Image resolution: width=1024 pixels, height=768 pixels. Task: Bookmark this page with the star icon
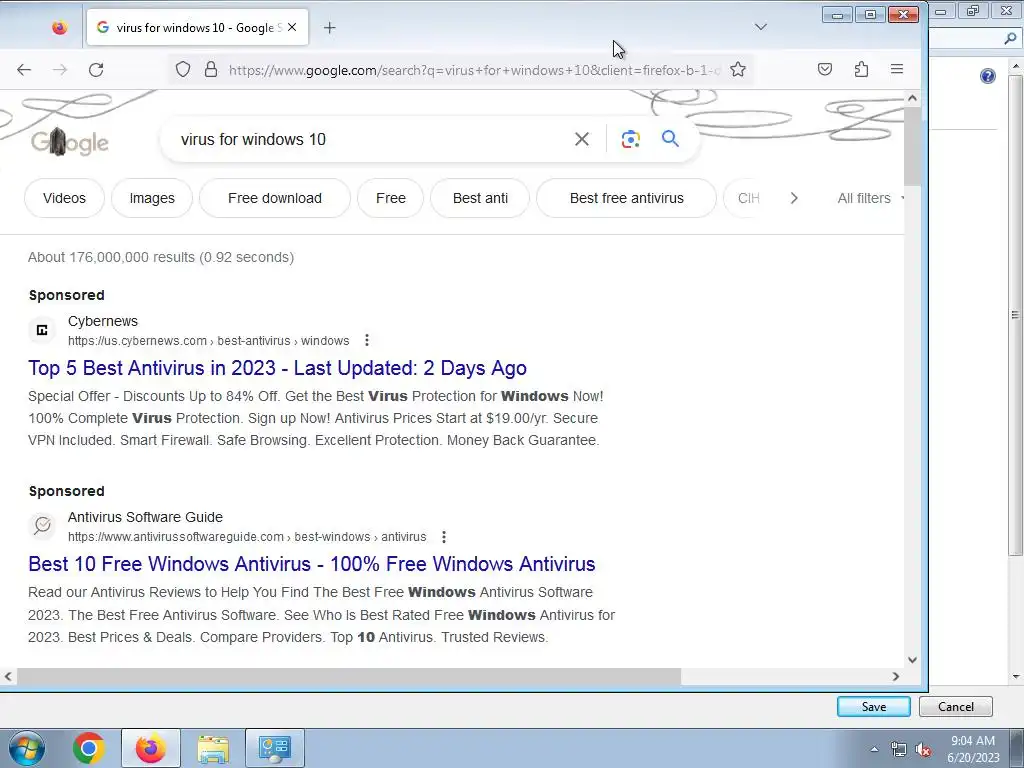click(738, 69)
